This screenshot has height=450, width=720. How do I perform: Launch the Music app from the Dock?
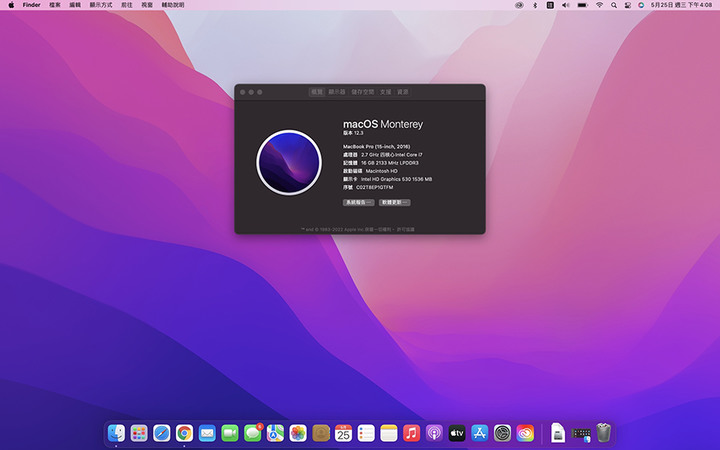coord(411,433)
